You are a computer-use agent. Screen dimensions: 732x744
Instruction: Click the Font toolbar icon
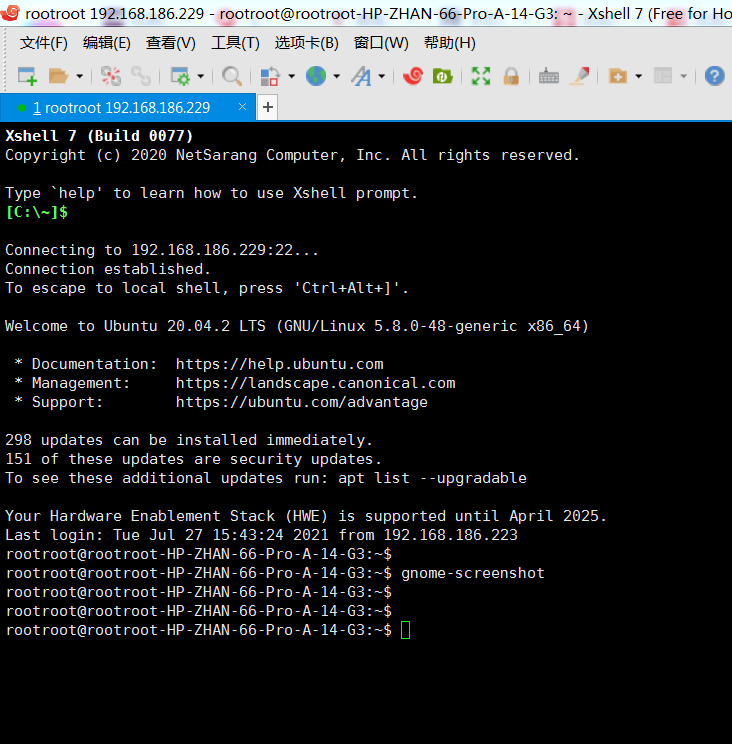(361, 76)
